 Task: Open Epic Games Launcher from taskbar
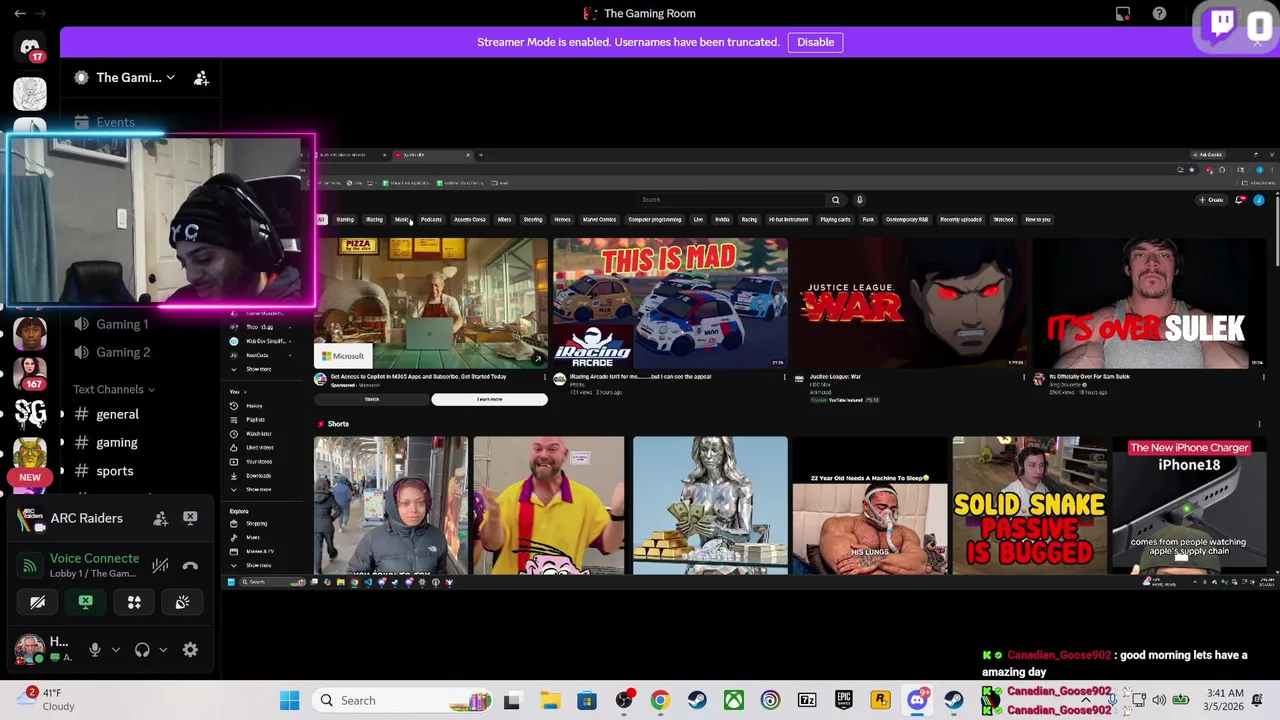coord(844,701)
